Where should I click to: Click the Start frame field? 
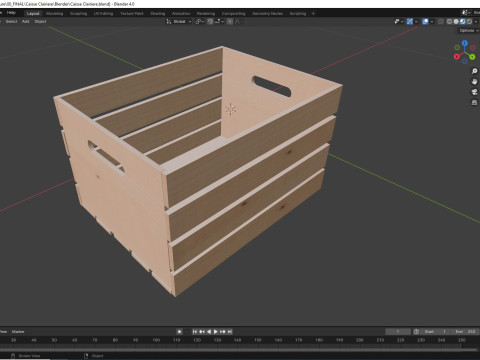tap(435, 332)
